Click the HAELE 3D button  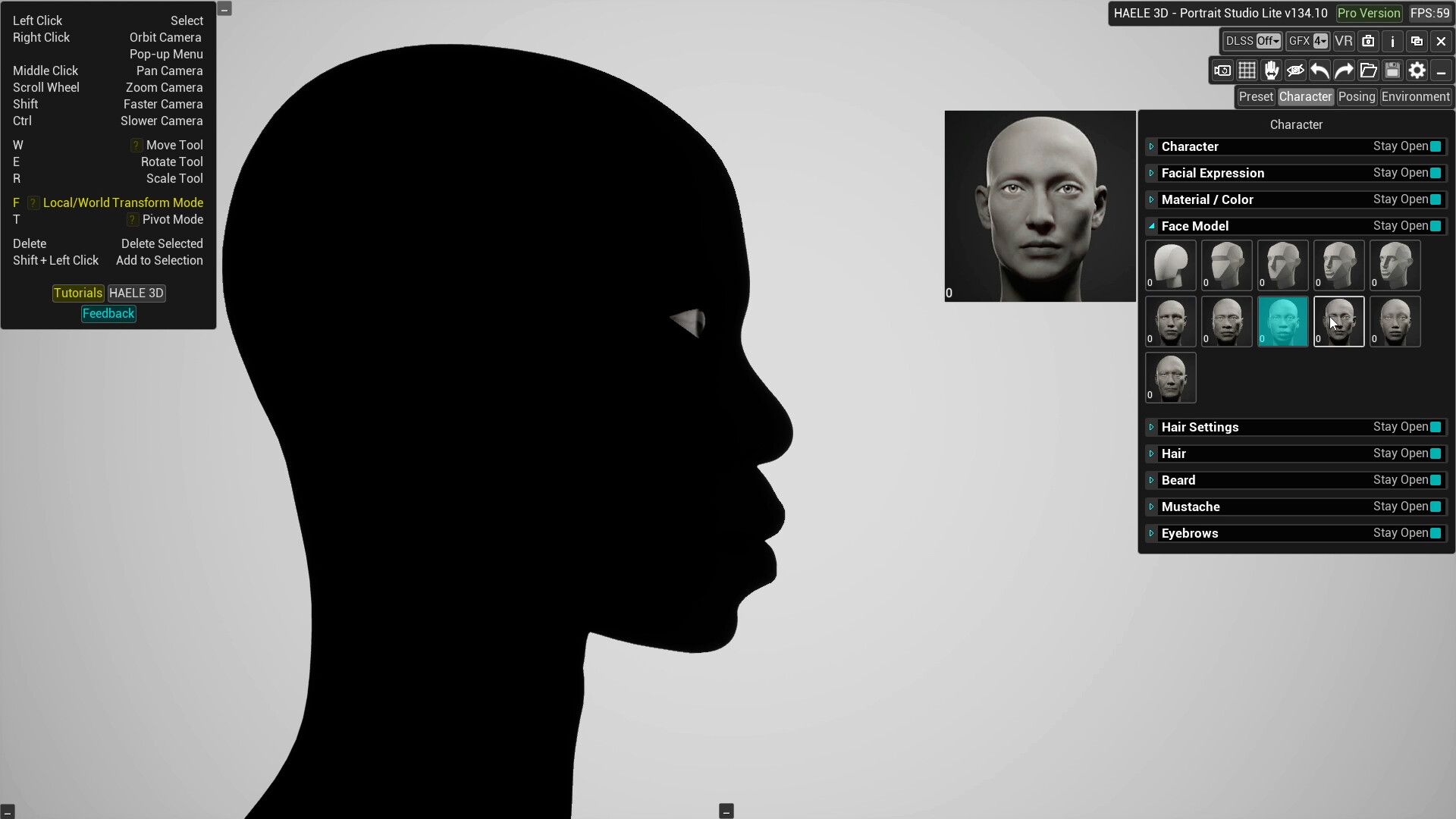pos(136,293)
